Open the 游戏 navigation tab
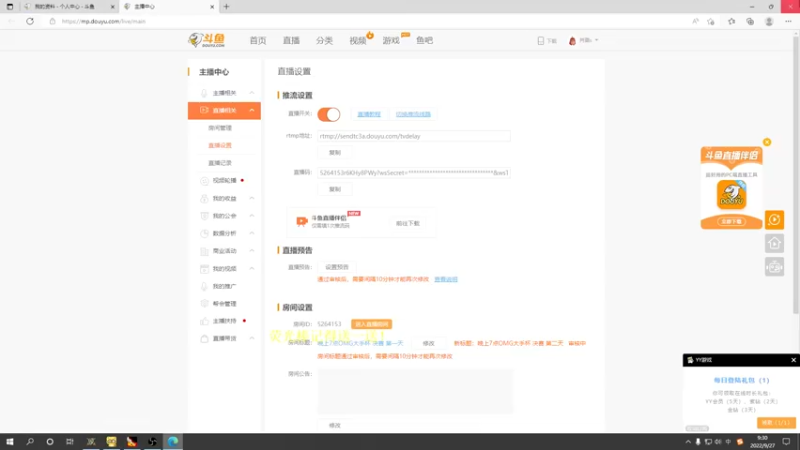The width and height of the screenshot is (800, 450). pyautogui.click(x=391, y=40)
